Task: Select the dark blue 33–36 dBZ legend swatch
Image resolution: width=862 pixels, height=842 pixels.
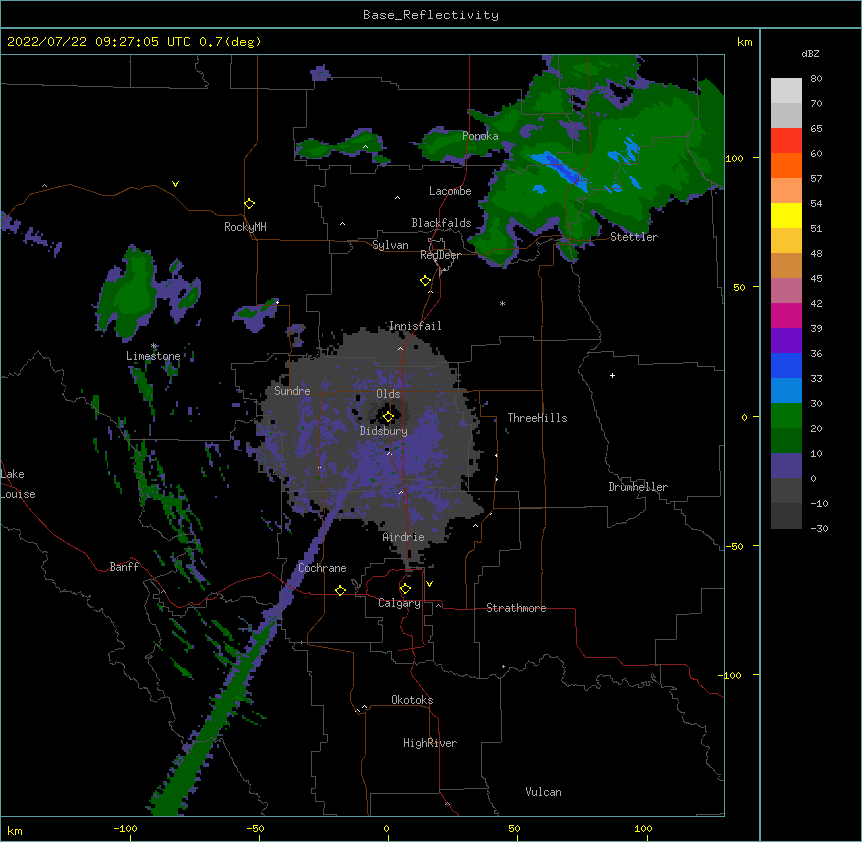Action: (786, 365)
